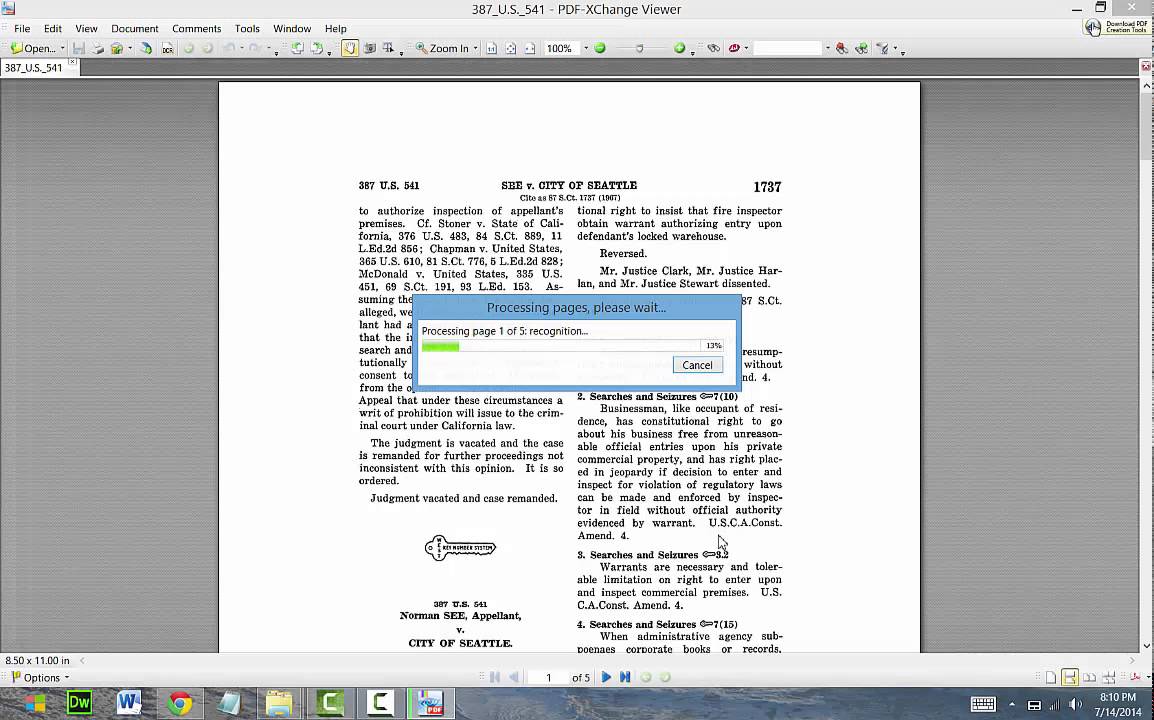The height and width of the screenshot is (720, 1154).
Task: Click the Fit Page icon
Action: pos(511,48)
